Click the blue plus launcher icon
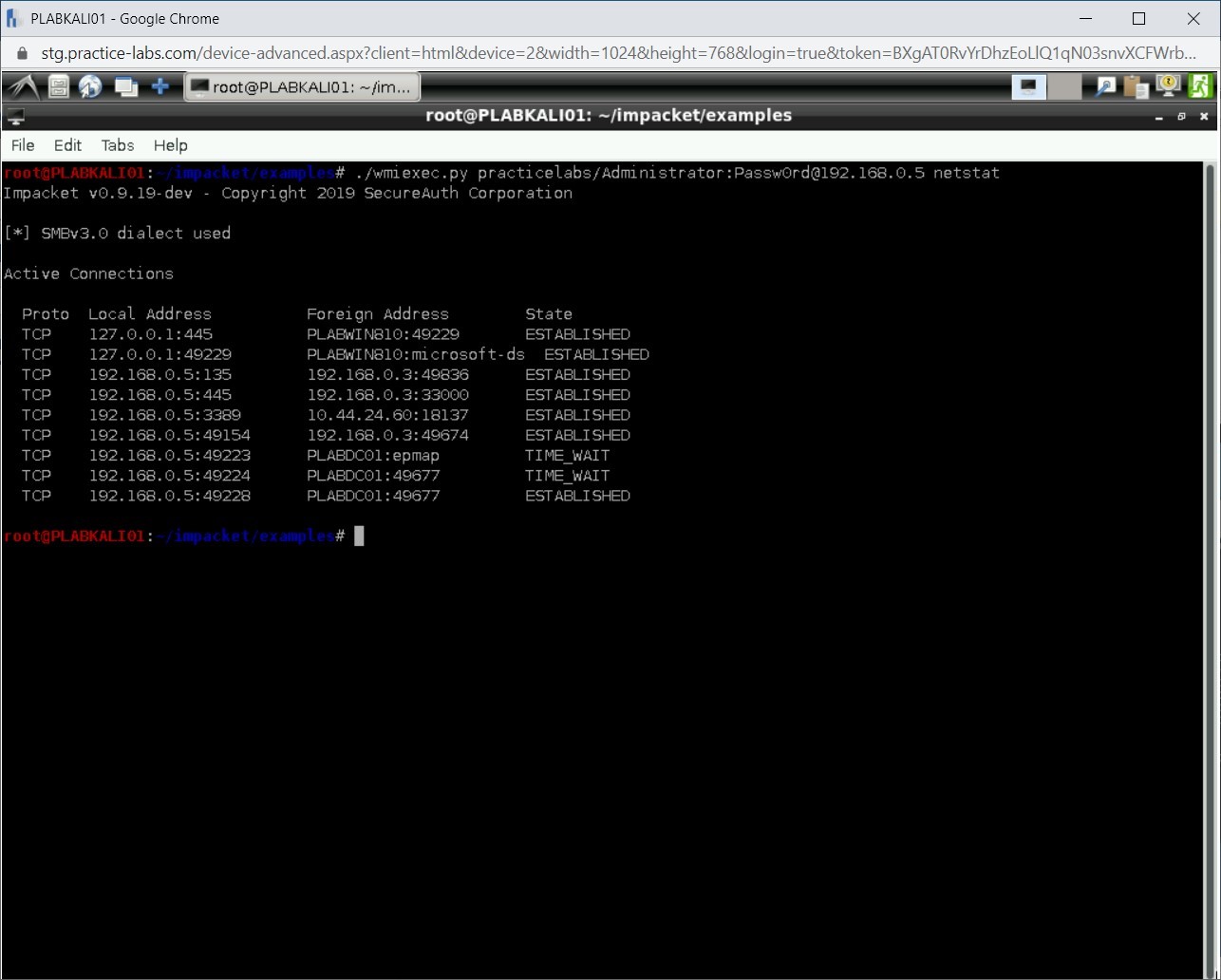Viewport: 1221px width, 980px height. 160,87
